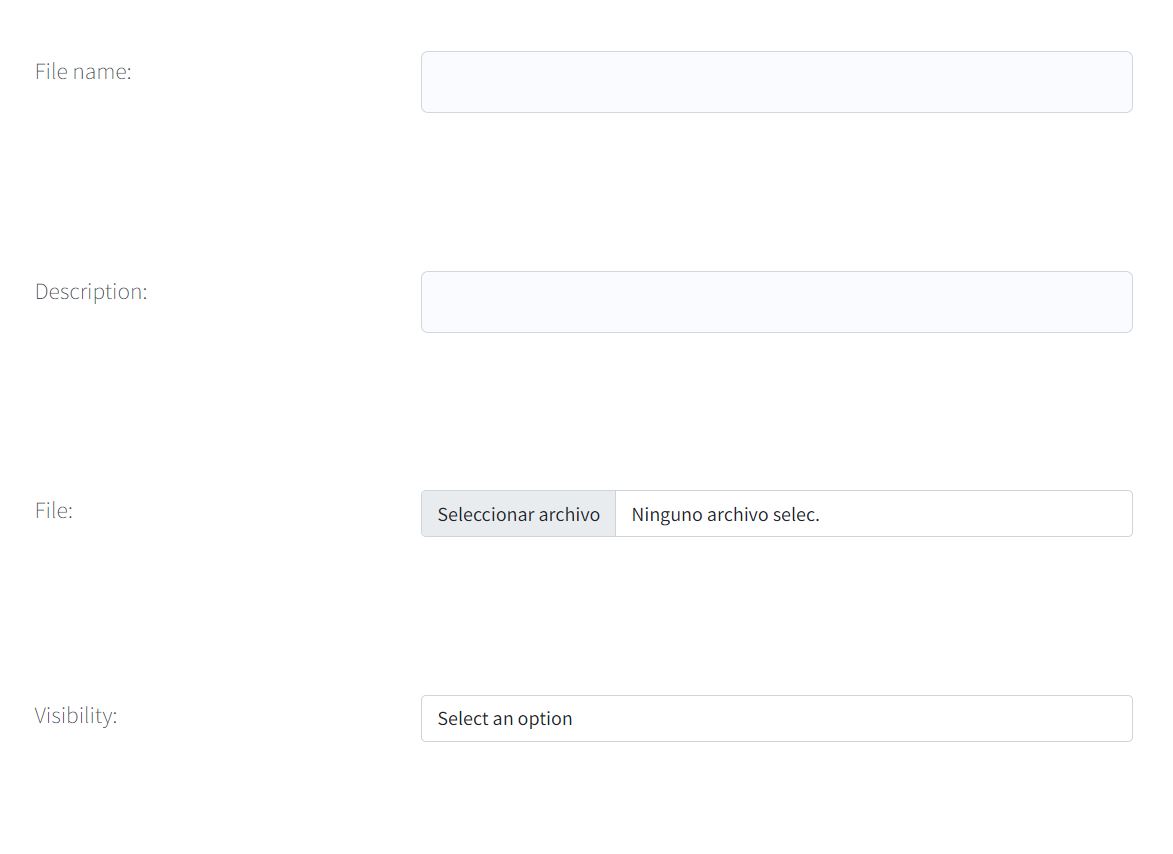
Task: Select the empty Description textbox
Action: click(x=776, y=302)
